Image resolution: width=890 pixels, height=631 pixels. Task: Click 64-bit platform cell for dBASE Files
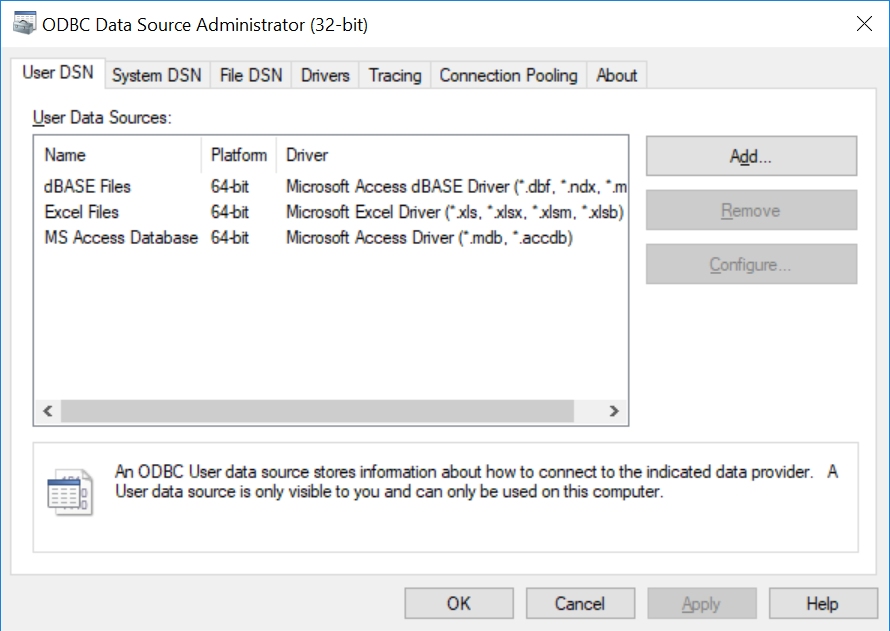pos(230,187)
